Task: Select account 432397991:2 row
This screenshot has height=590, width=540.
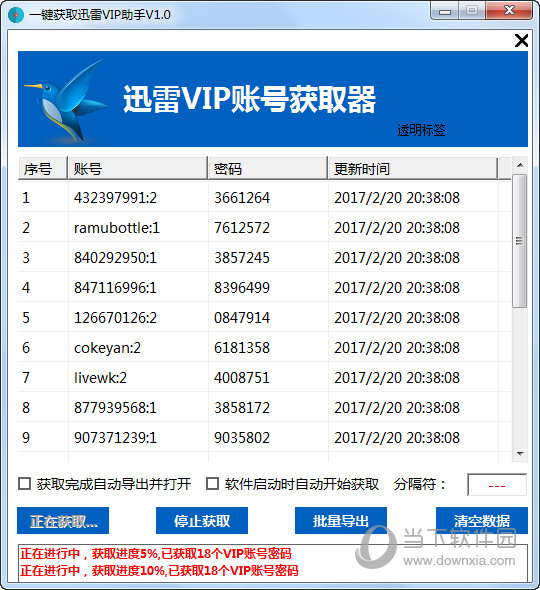Action: click(x=264, y=197)
